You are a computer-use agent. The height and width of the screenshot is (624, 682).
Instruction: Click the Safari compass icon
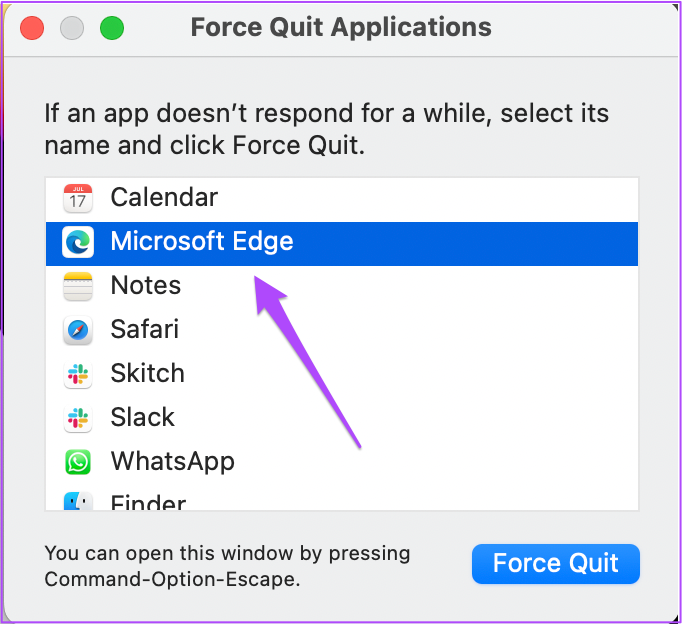(78, 330)
